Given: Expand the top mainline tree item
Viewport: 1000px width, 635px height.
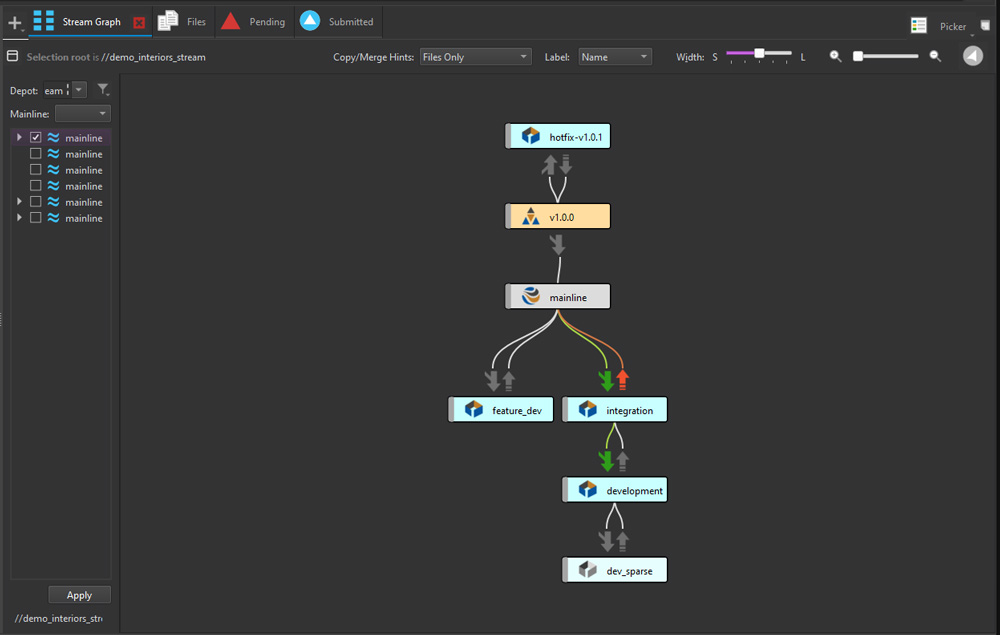Looking at the screenshot, I should [19, 137].
